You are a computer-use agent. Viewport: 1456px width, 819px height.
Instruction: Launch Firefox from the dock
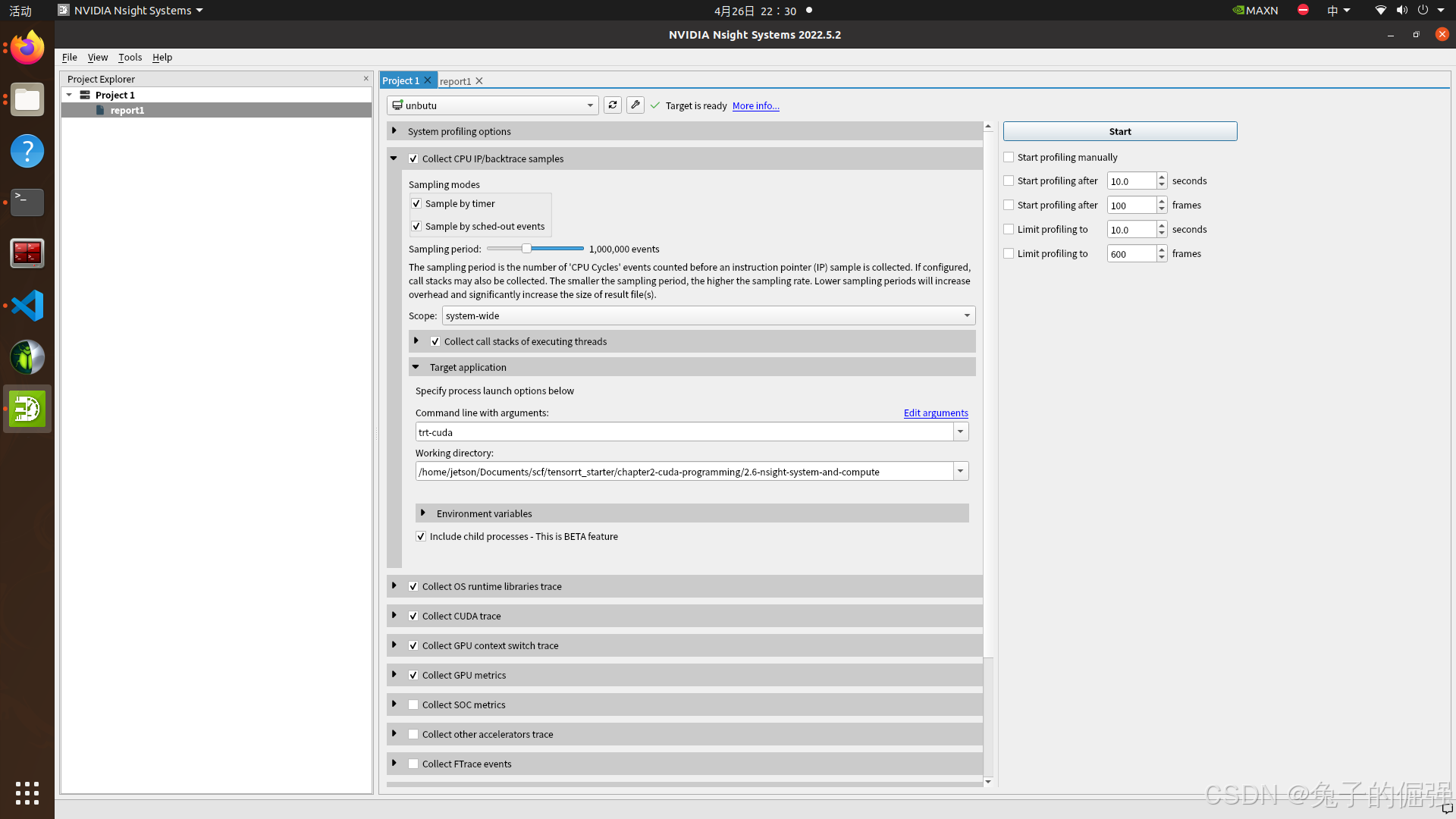27,48
